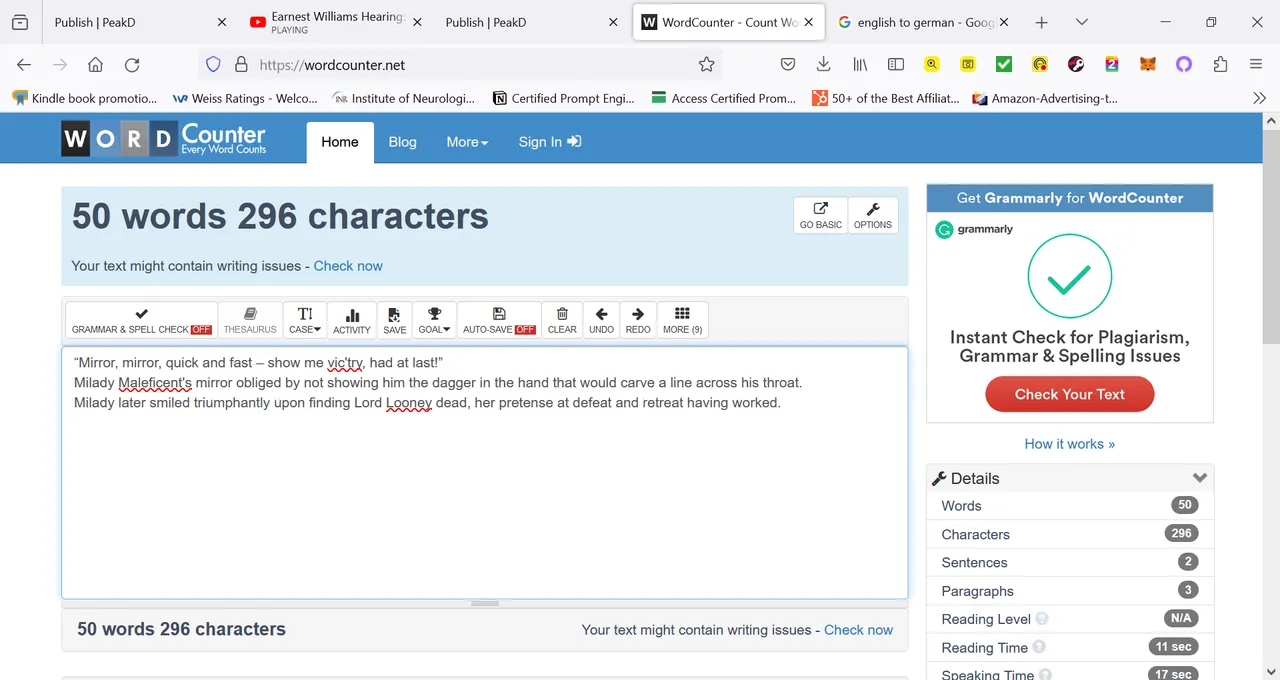This screenshot has height=680, width=1280.
Task: Click browser Back arrow
Action: coord(24,65)
